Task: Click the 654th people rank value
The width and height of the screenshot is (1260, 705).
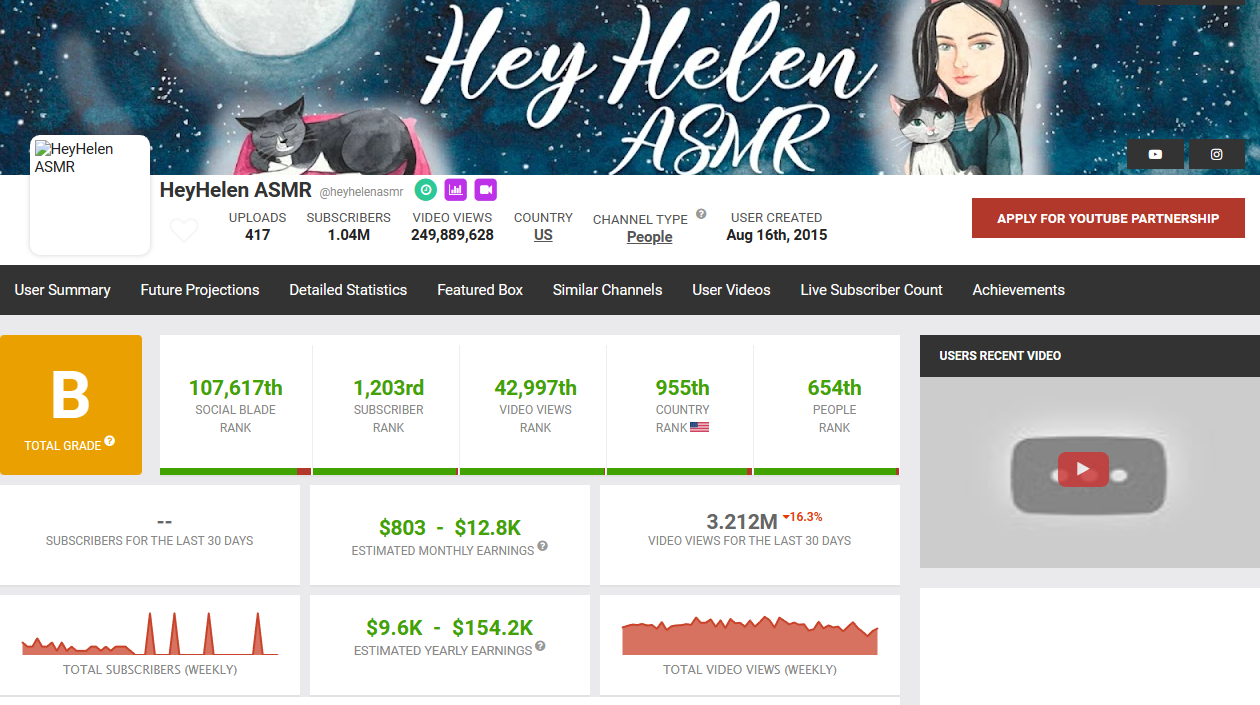Action: (834, 388)
